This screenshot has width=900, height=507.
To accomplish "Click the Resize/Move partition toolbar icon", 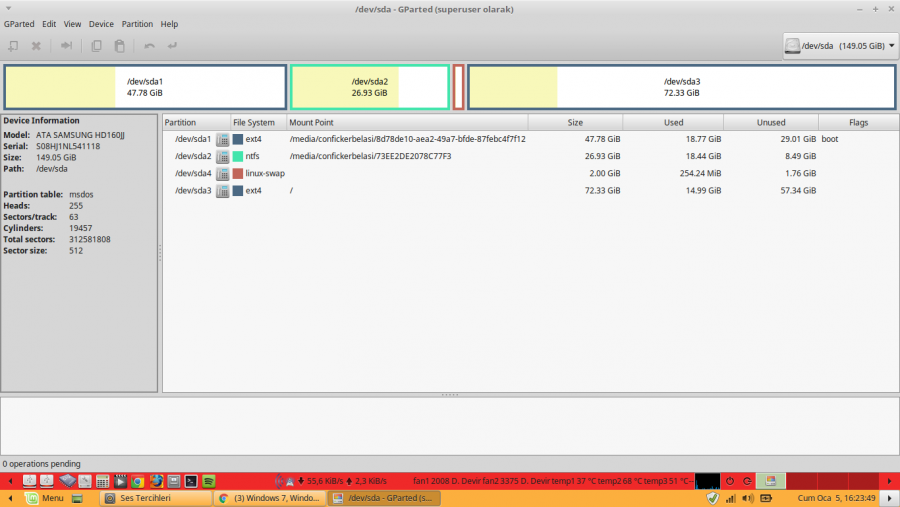I will 67,46.
